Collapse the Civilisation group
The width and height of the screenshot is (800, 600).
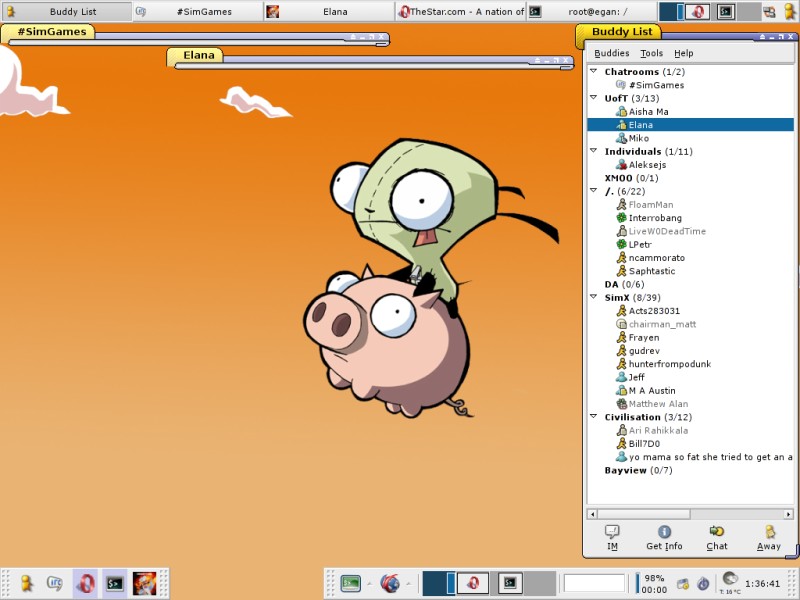tap(593, 417)
